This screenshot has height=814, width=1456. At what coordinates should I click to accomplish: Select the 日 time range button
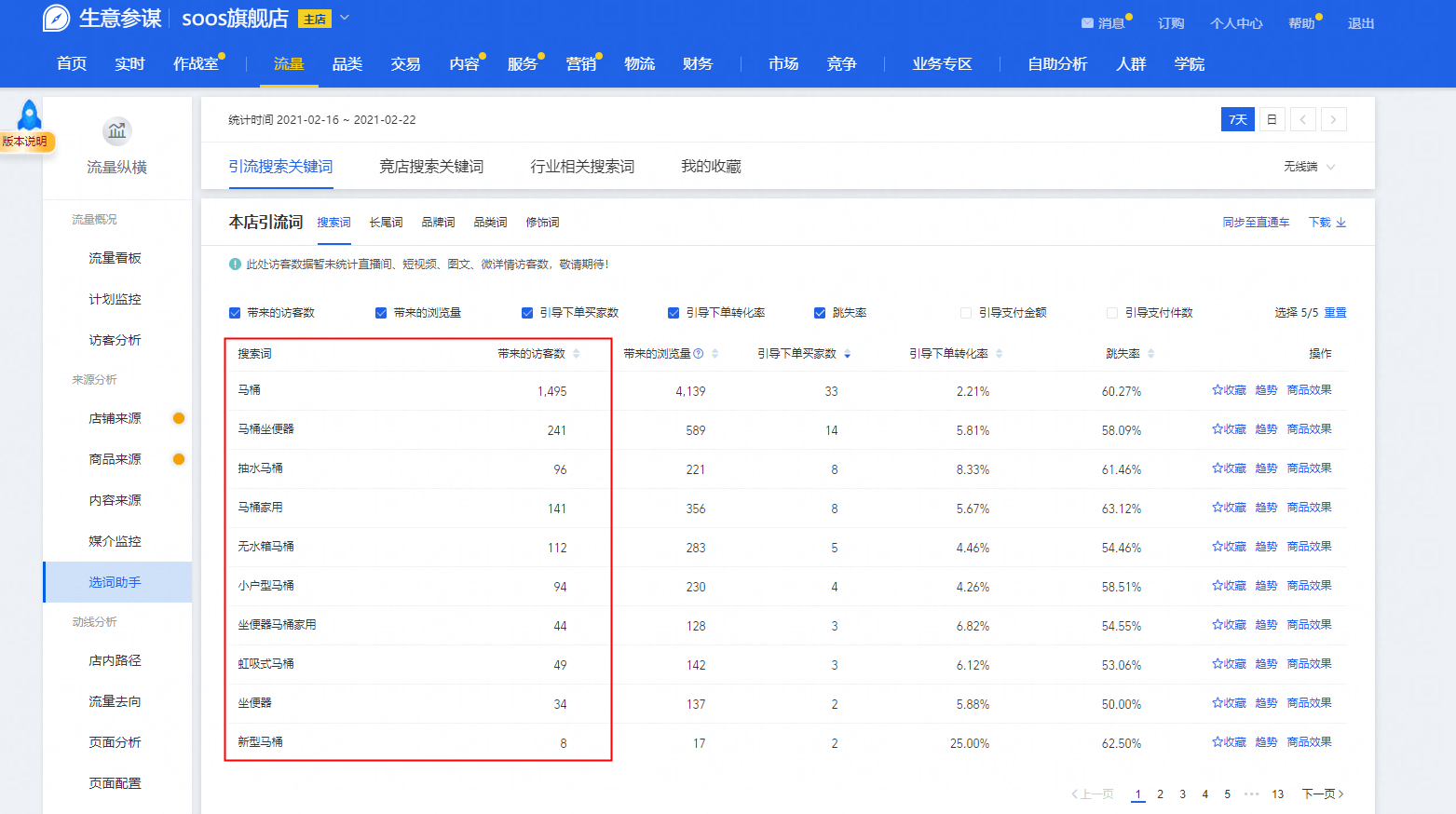coord(1272,119)
